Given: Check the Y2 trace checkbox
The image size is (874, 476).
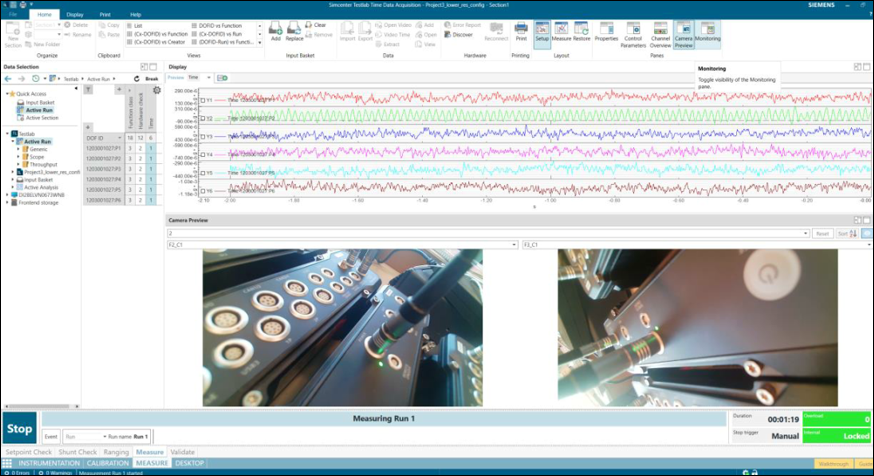Looking at the screenshot, I should pyautogui.click(x=203, y=118).
